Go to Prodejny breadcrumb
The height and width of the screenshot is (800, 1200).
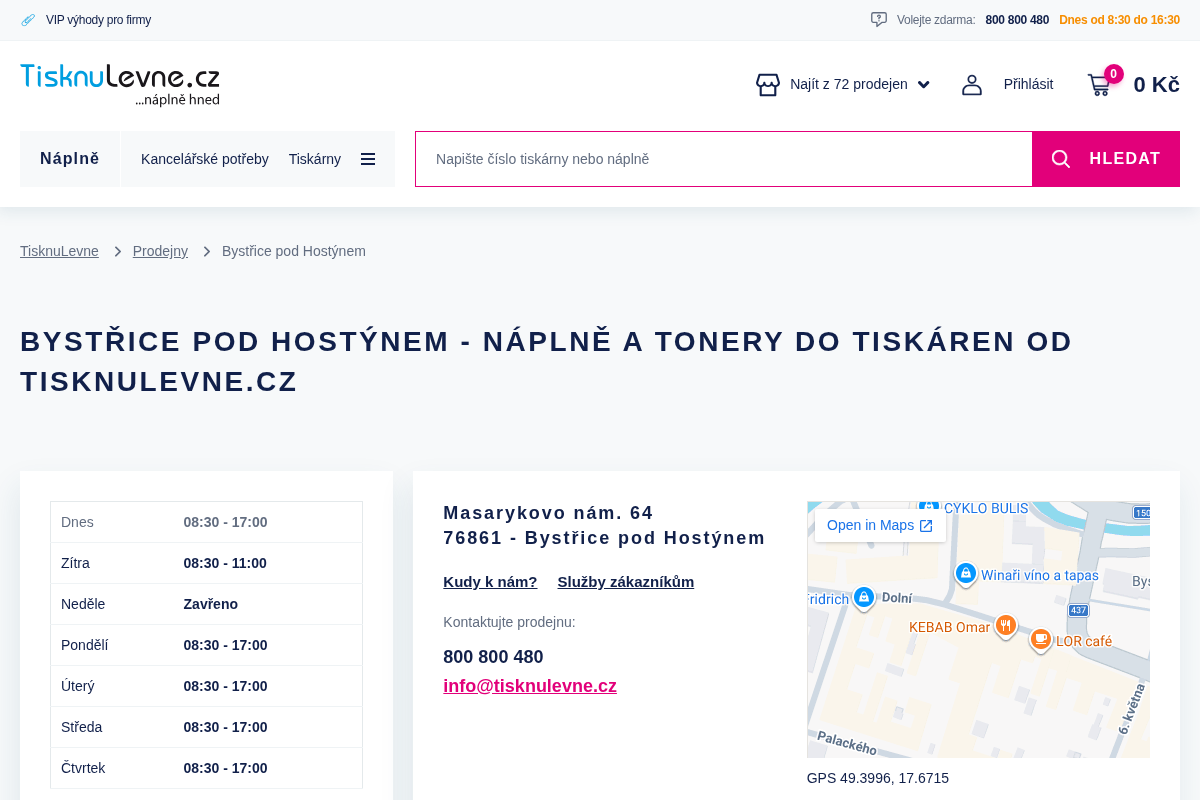160,251
